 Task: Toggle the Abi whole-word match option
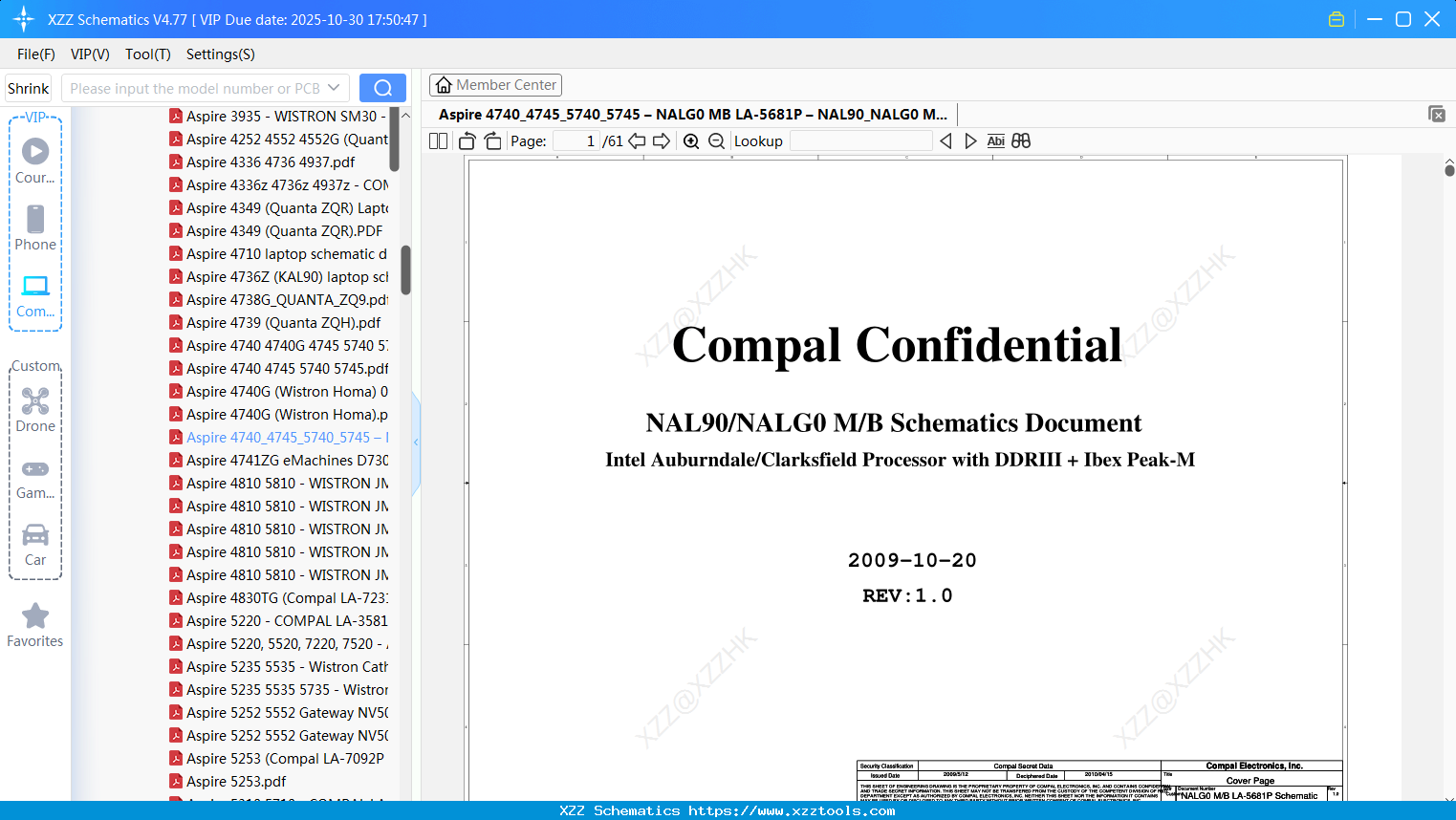pos(996,141)
